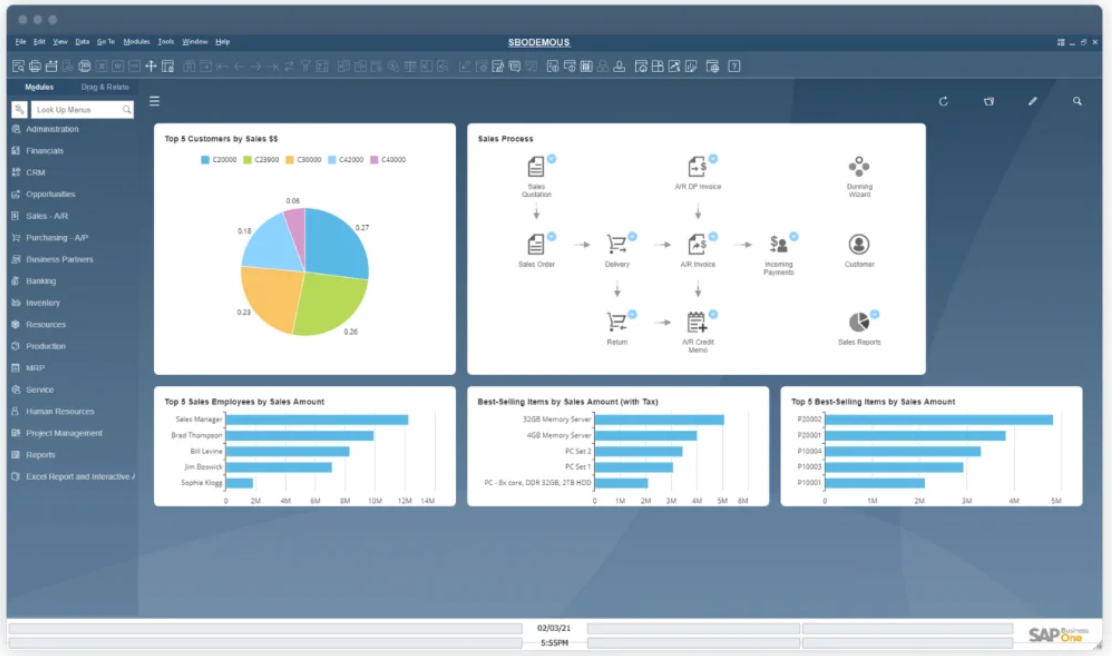This screenshot has width=1112, height=656.
Task: Click the Look Up Menus search field
Action: click(78, 110)
